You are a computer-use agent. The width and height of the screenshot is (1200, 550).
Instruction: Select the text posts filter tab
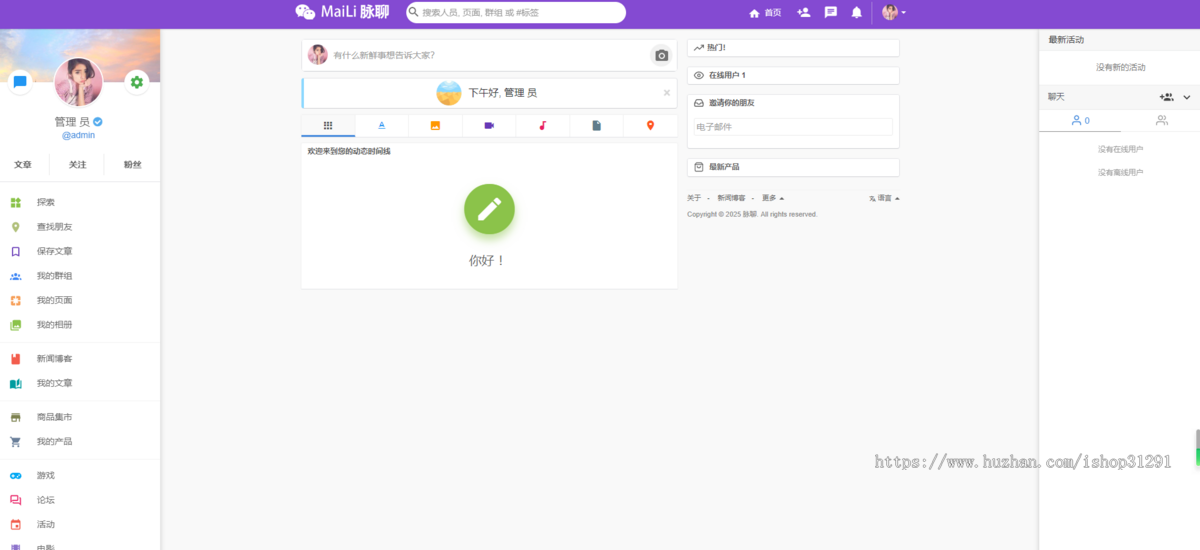pyautogui.click(x=382, y=125)
